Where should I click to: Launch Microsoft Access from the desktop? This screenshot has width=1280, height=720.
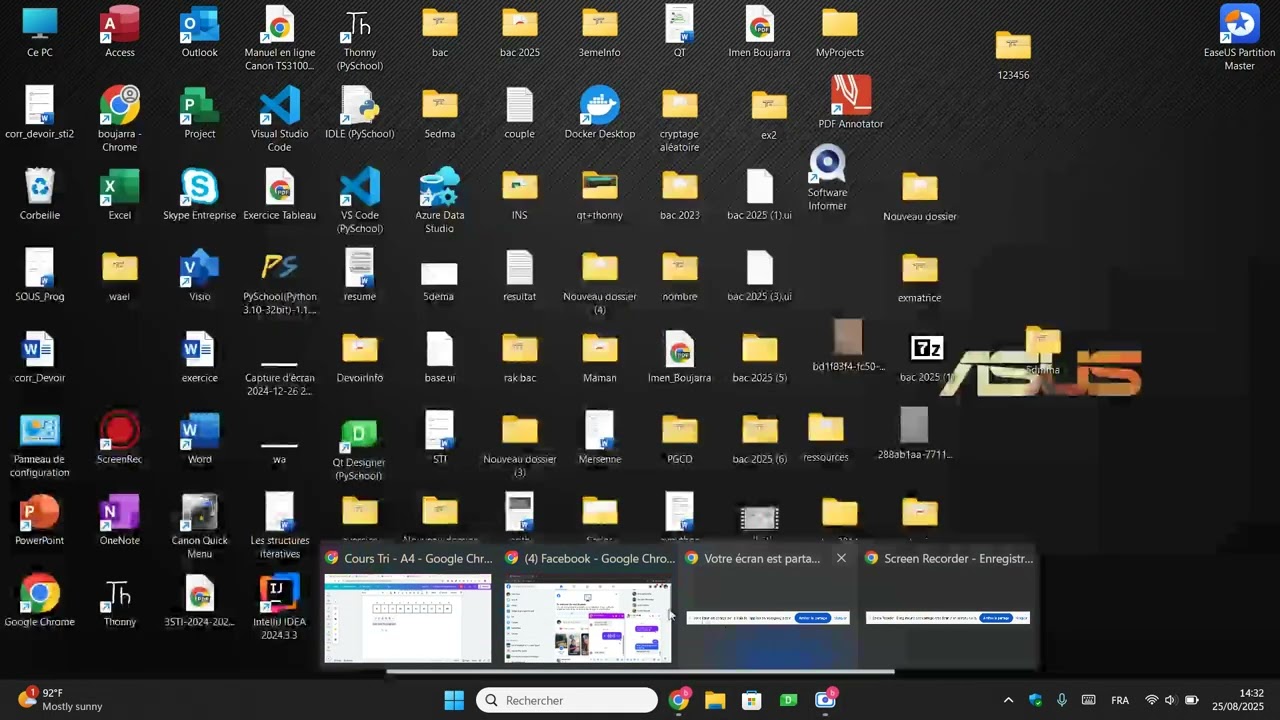click(120, 32)
